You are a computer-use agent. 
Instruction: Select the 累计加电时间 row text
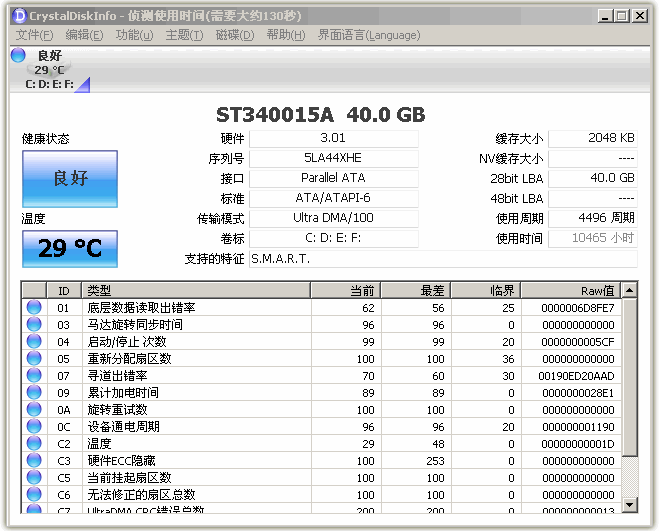coord(123,393)
